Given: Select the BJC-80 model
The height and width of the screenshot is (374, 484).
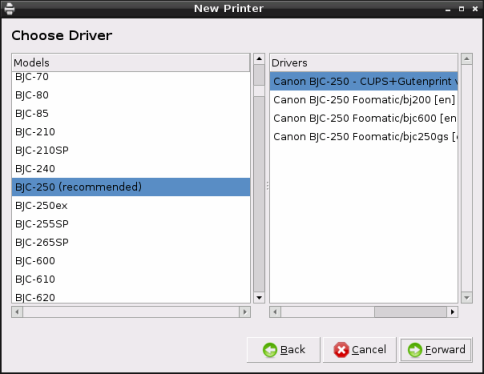Looking at the screenshot, I should point(131,95).
